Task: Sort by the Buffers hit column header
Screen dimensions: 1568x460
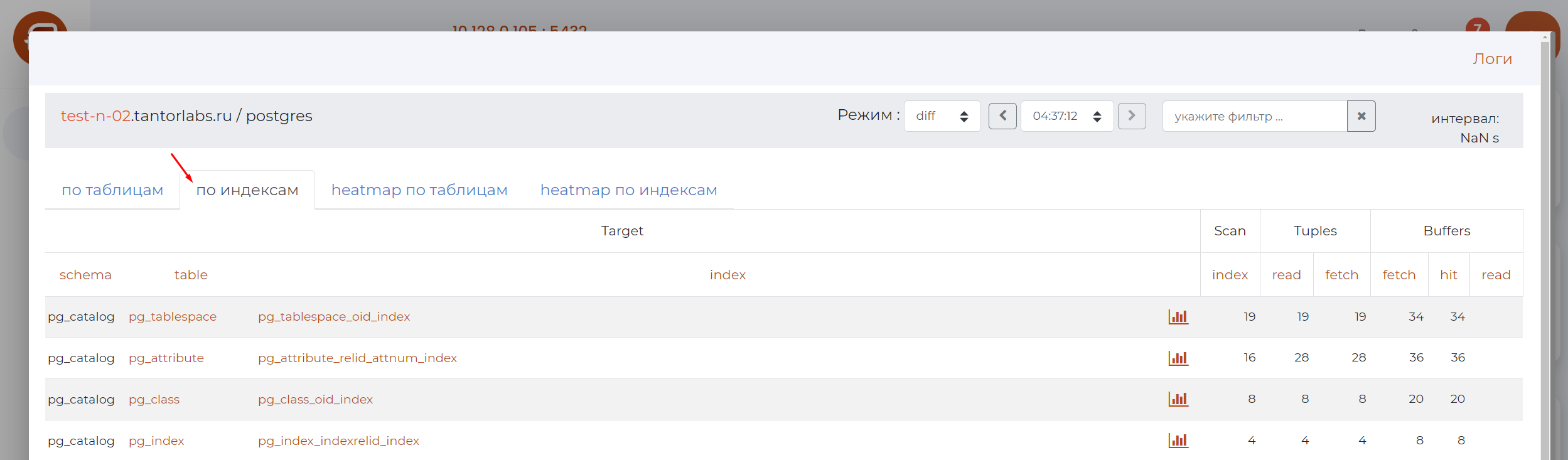Action: [1448, 275]
